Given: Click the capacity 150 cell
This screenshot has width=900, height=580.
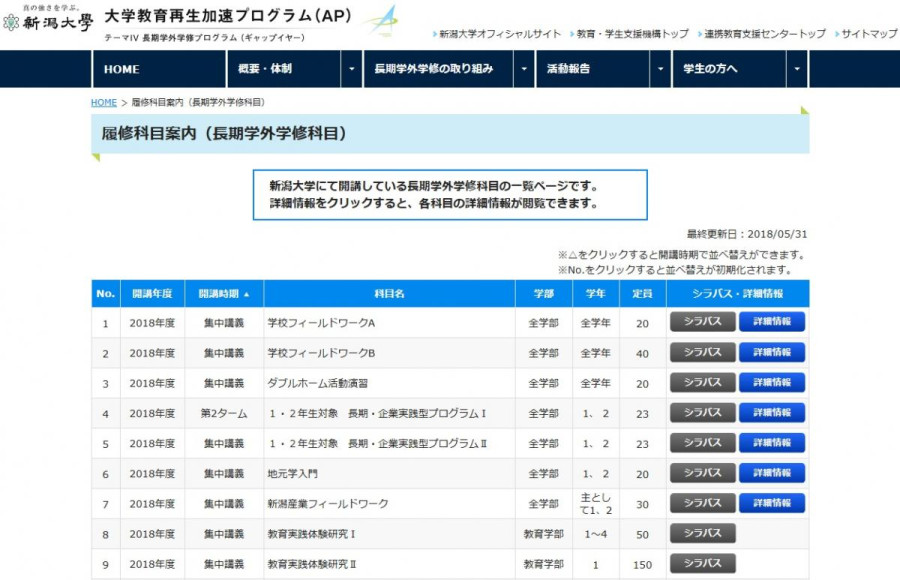Looking at the screenshot, I should pyautogui.click(x=642, y=565).
